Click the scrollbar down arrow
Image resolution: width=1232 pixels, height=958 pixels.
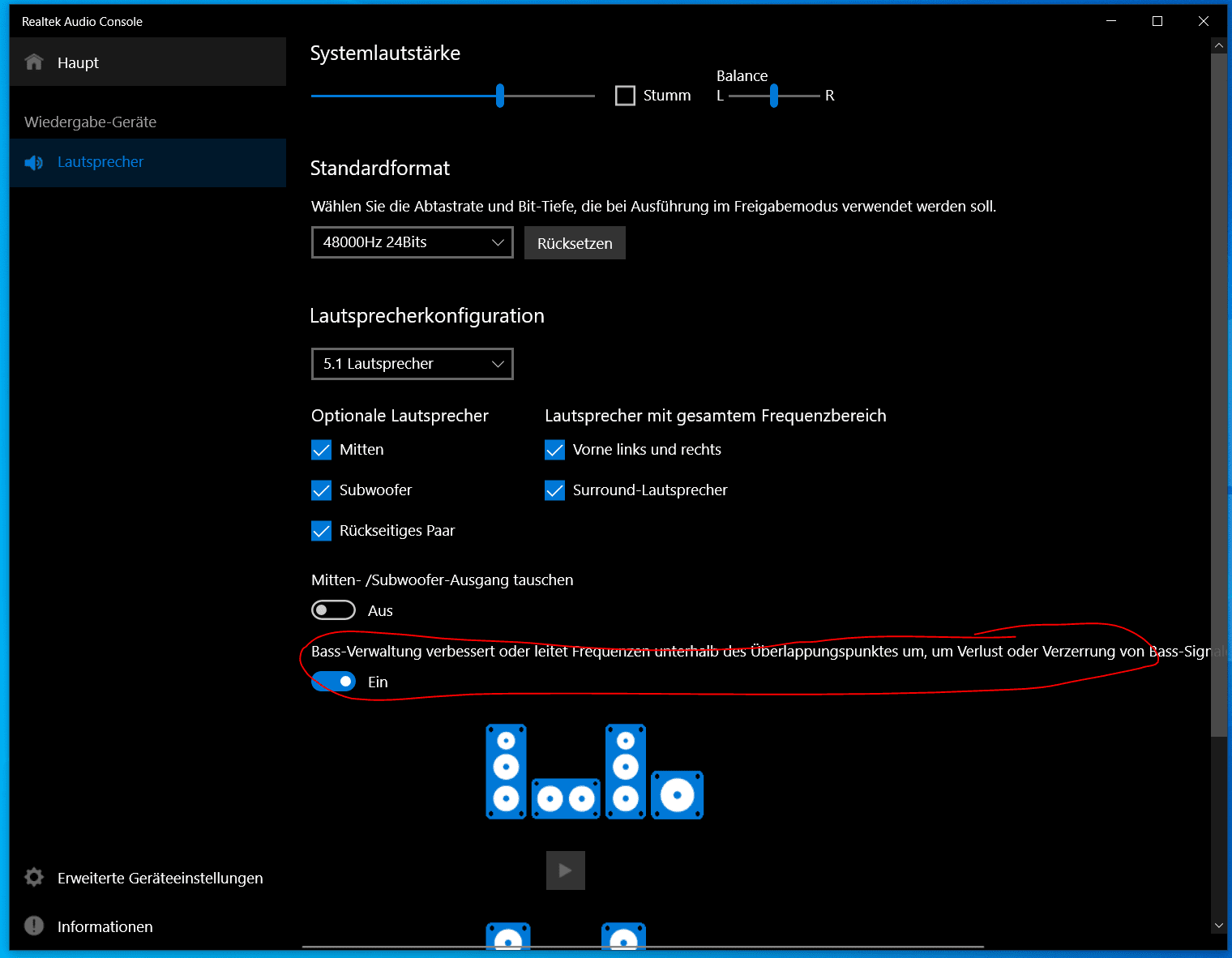[x=1219, y=925]
